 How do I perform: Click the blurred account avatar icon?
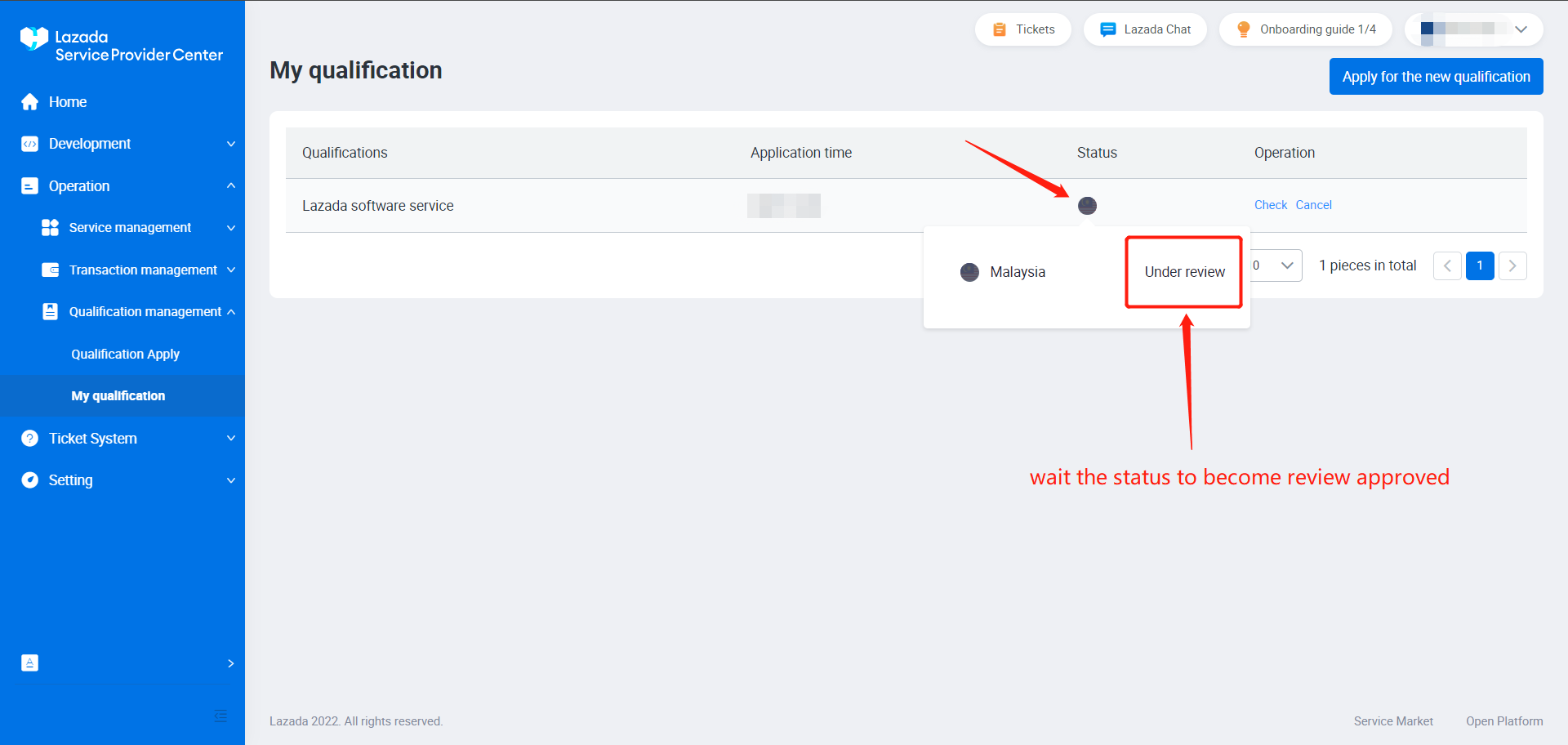(1428, 29)
